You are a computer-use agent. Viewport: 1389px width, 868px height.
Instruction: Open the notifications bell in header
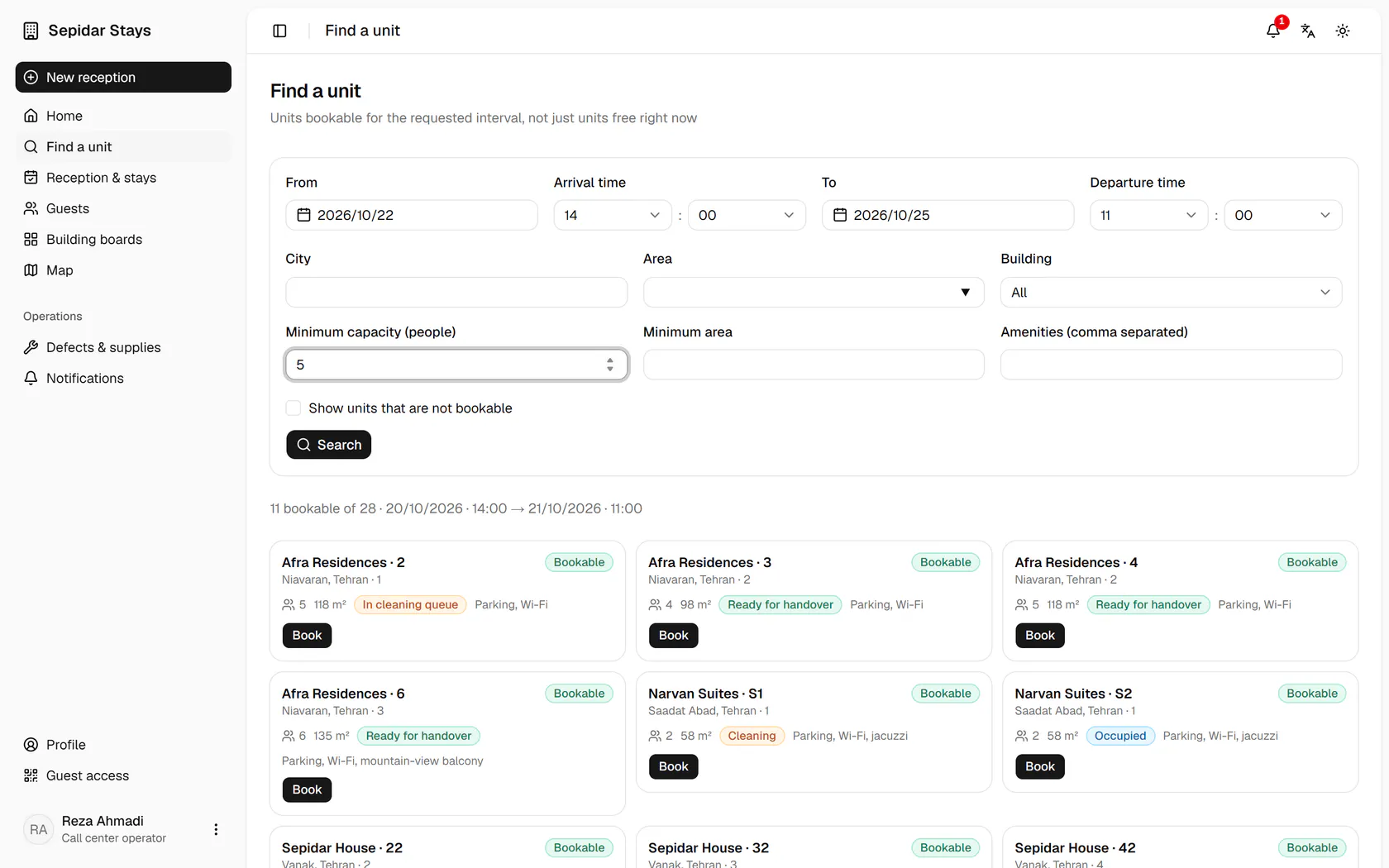click(1273, 31)
